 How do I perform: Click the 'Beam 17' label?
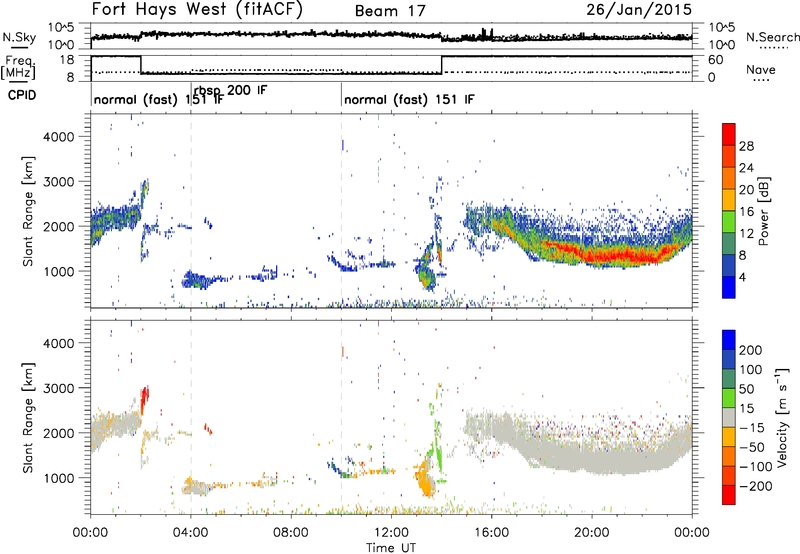(x=390, y=11)
